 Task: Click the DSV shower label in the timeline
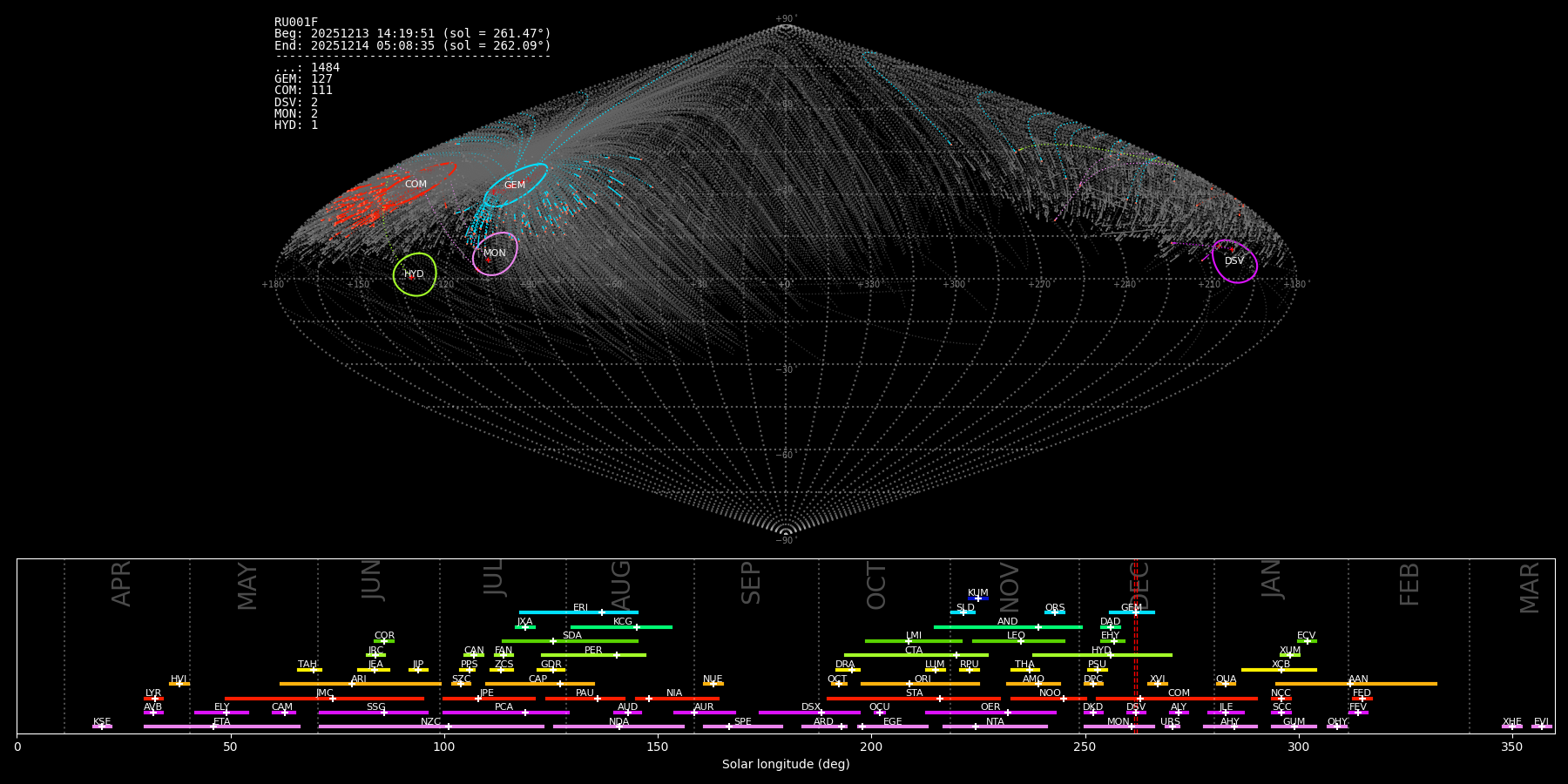[x=1135, y=706]
